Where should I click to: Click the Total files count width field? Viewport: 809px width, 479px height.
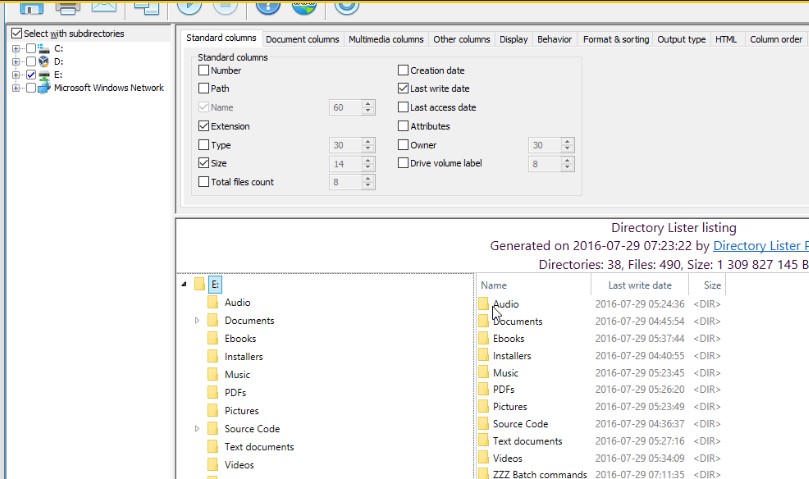pyautogui.click(x=345, y=182)
